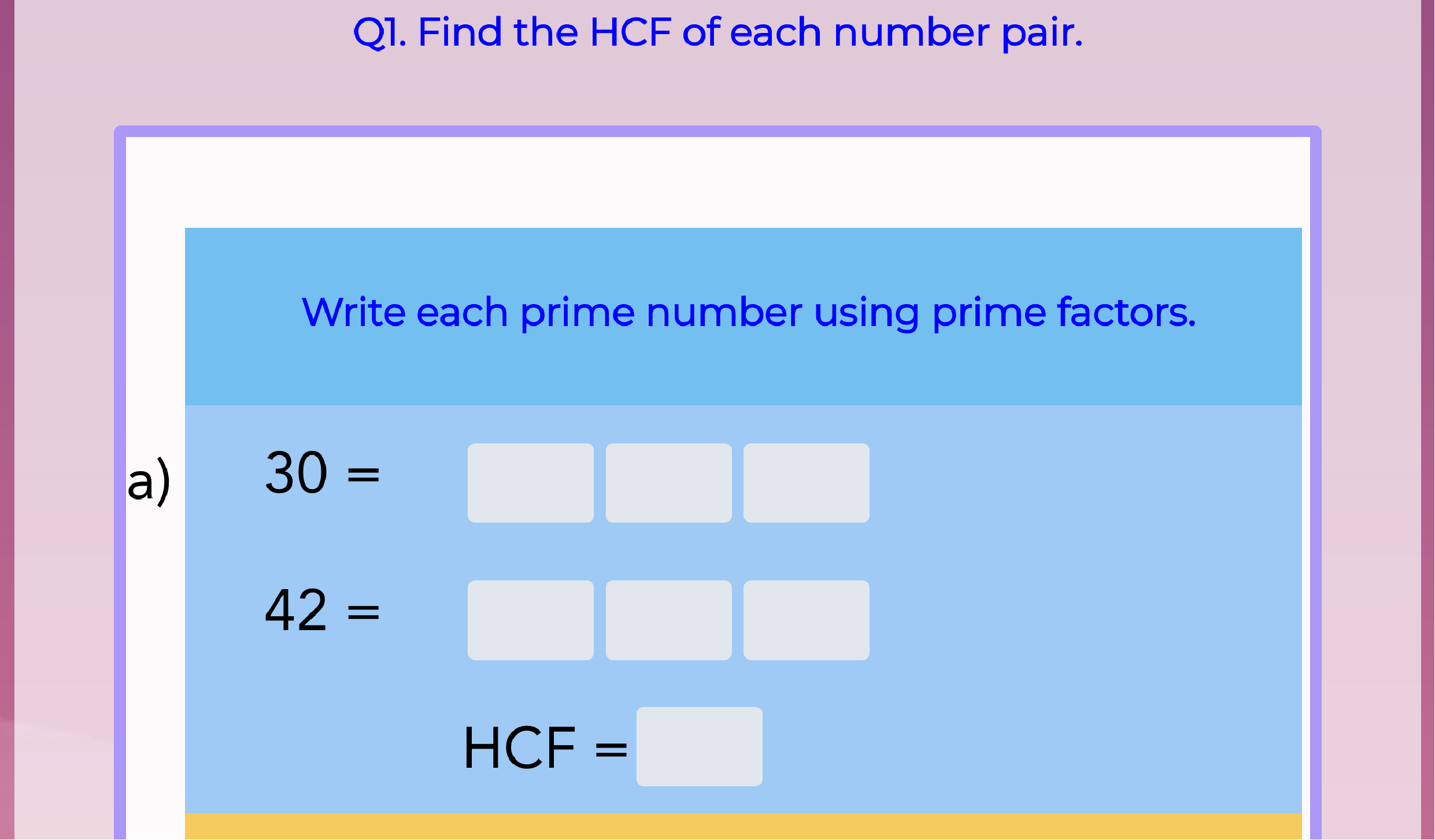Focus the last factor box for 42
1435x840 pixels.
(x=806, y=620)
